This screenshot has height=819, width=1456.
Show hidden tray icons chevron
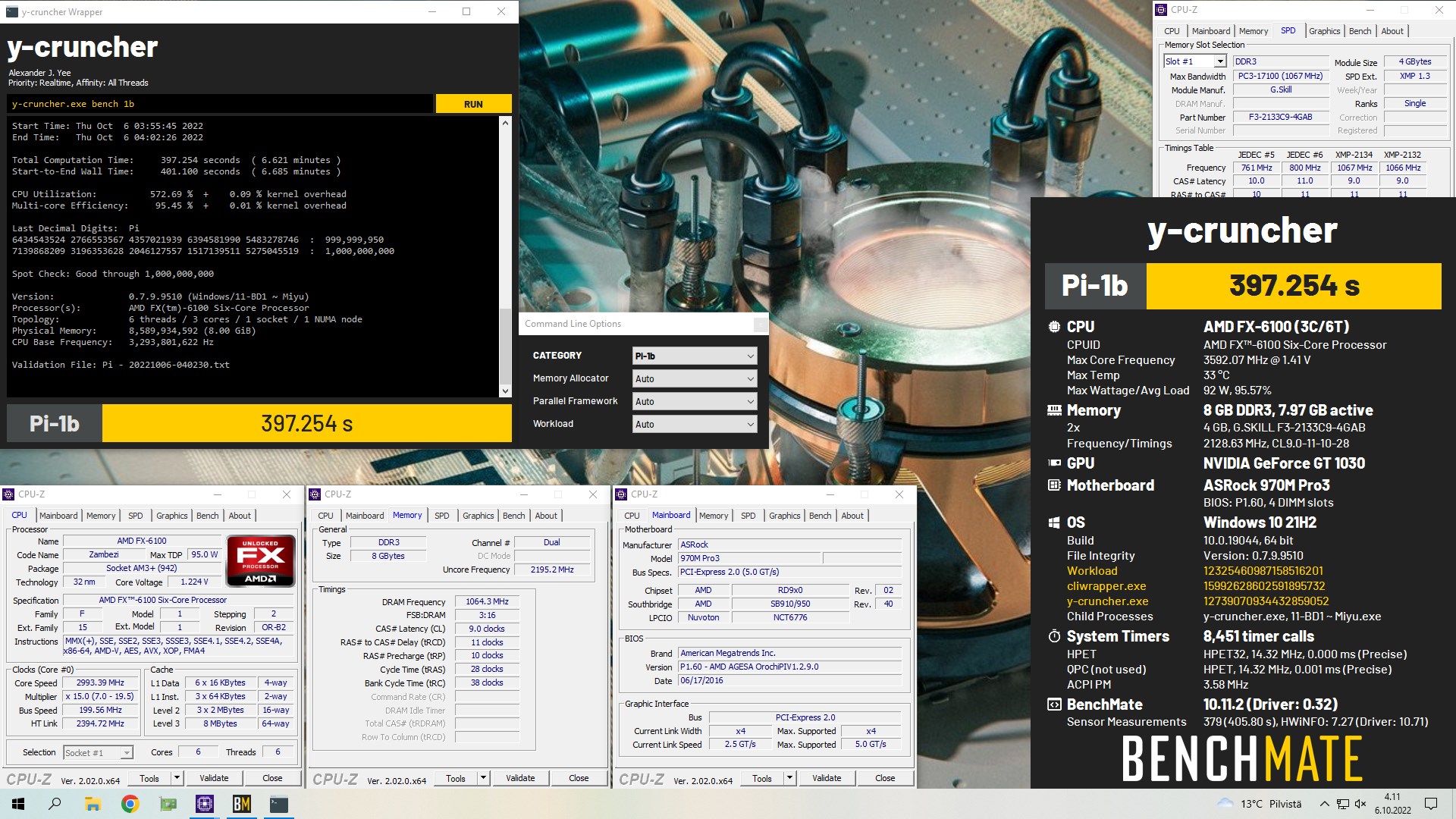click(x=1324, y=804)
